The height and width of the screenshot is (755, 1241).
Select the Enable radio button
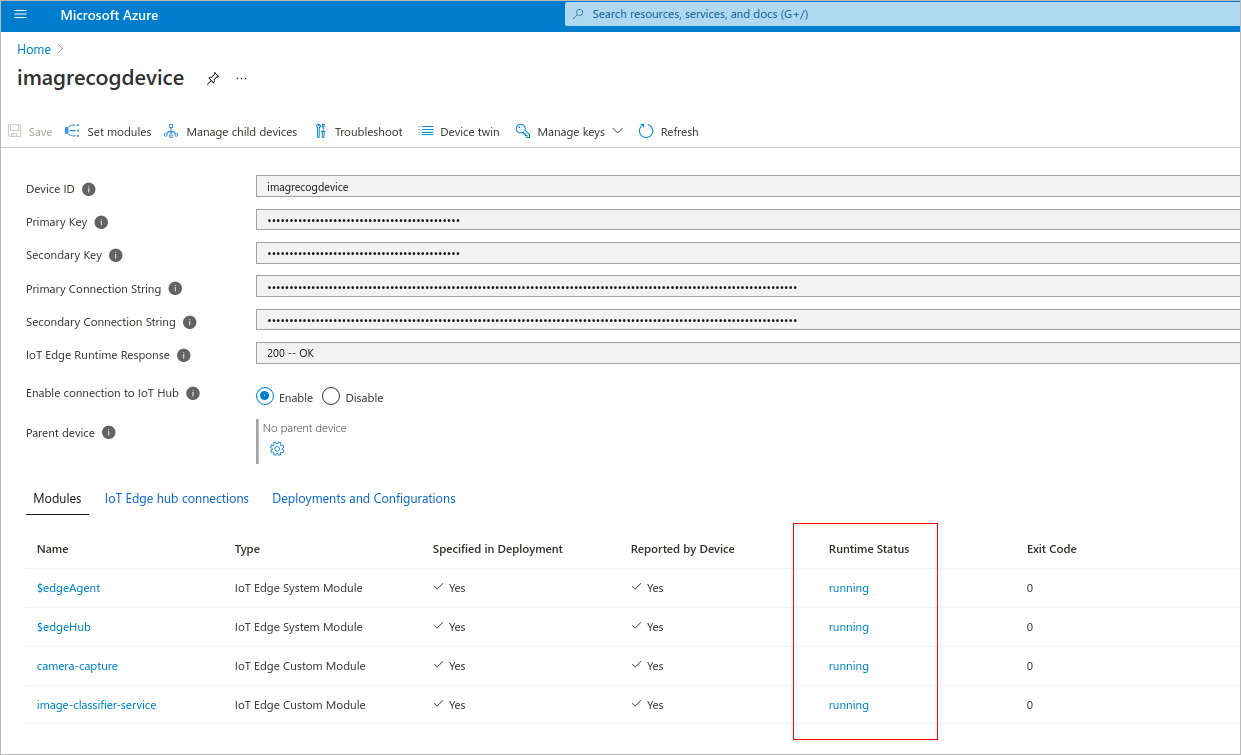click(x=265, y=396)
